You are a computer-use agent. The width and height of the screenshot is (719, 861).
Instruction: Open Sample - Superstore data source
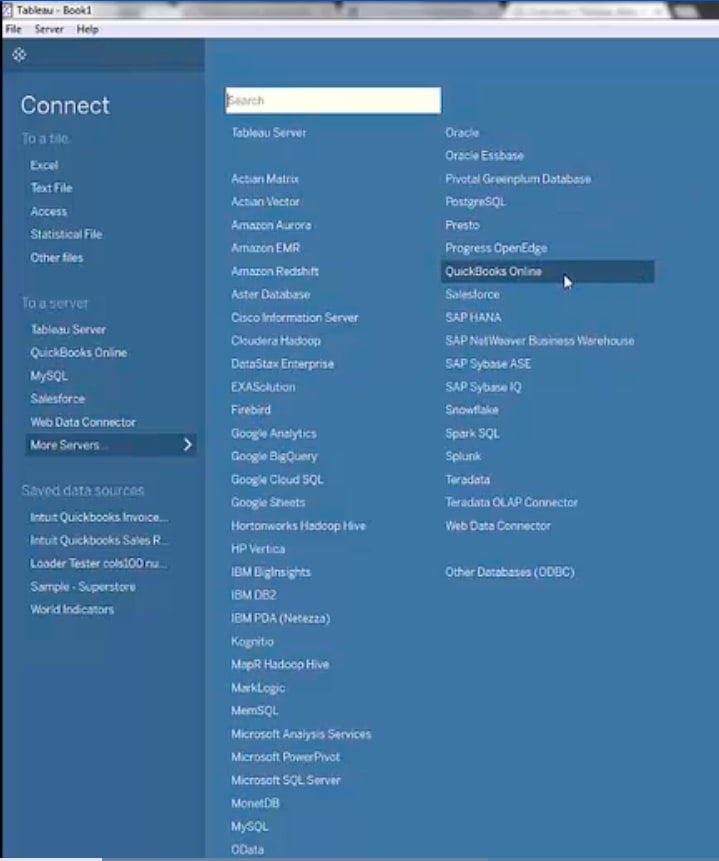(x=83, y=586)
